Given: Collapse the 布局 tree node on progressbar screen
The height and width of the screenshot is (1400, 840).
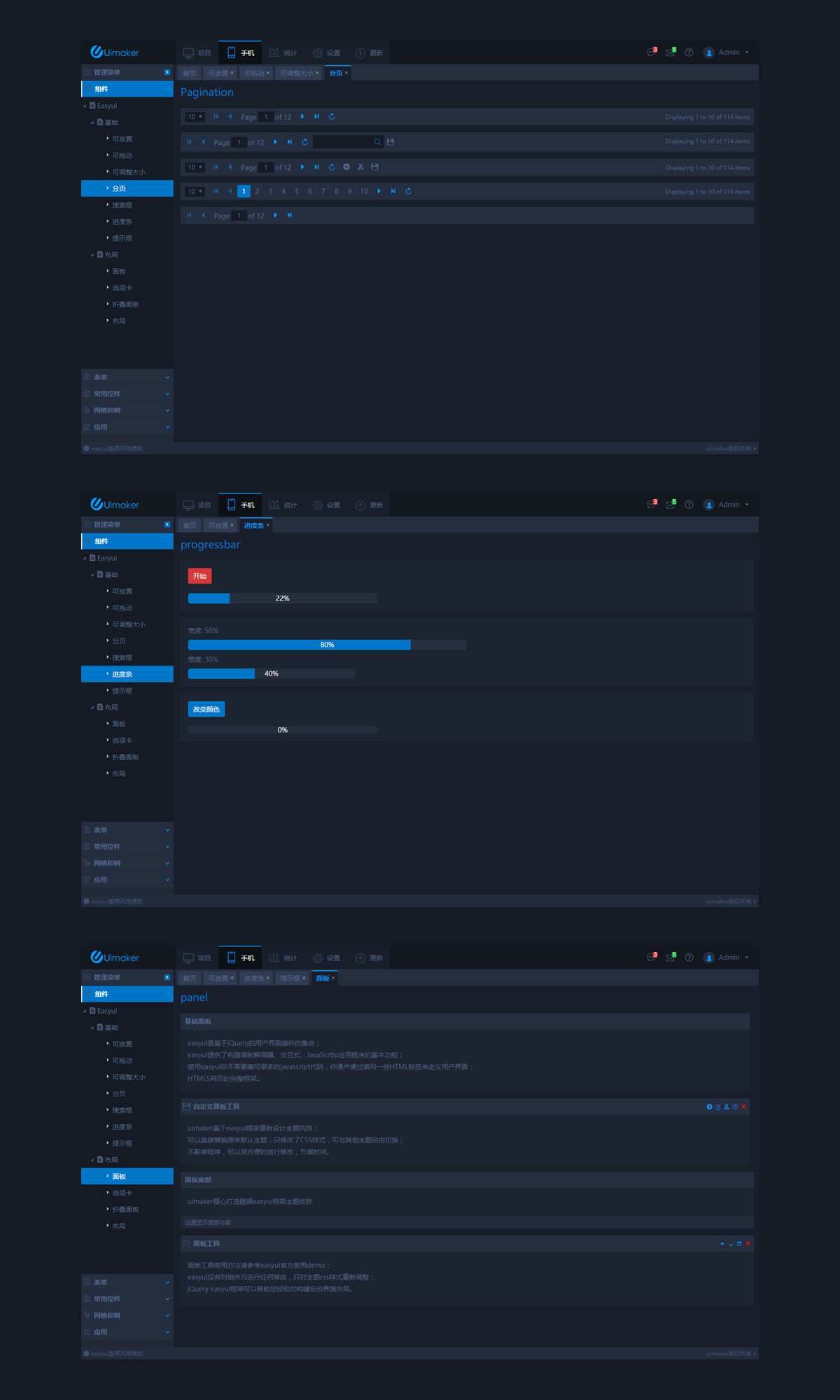Looking at the screenshot, I should click(92, 707).
